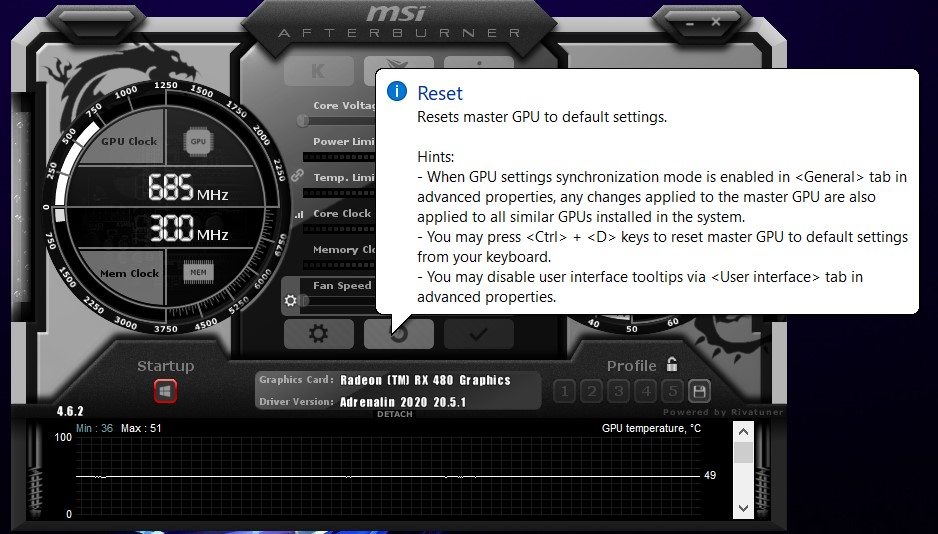Click the Fan Speed slider thumb

304,300
